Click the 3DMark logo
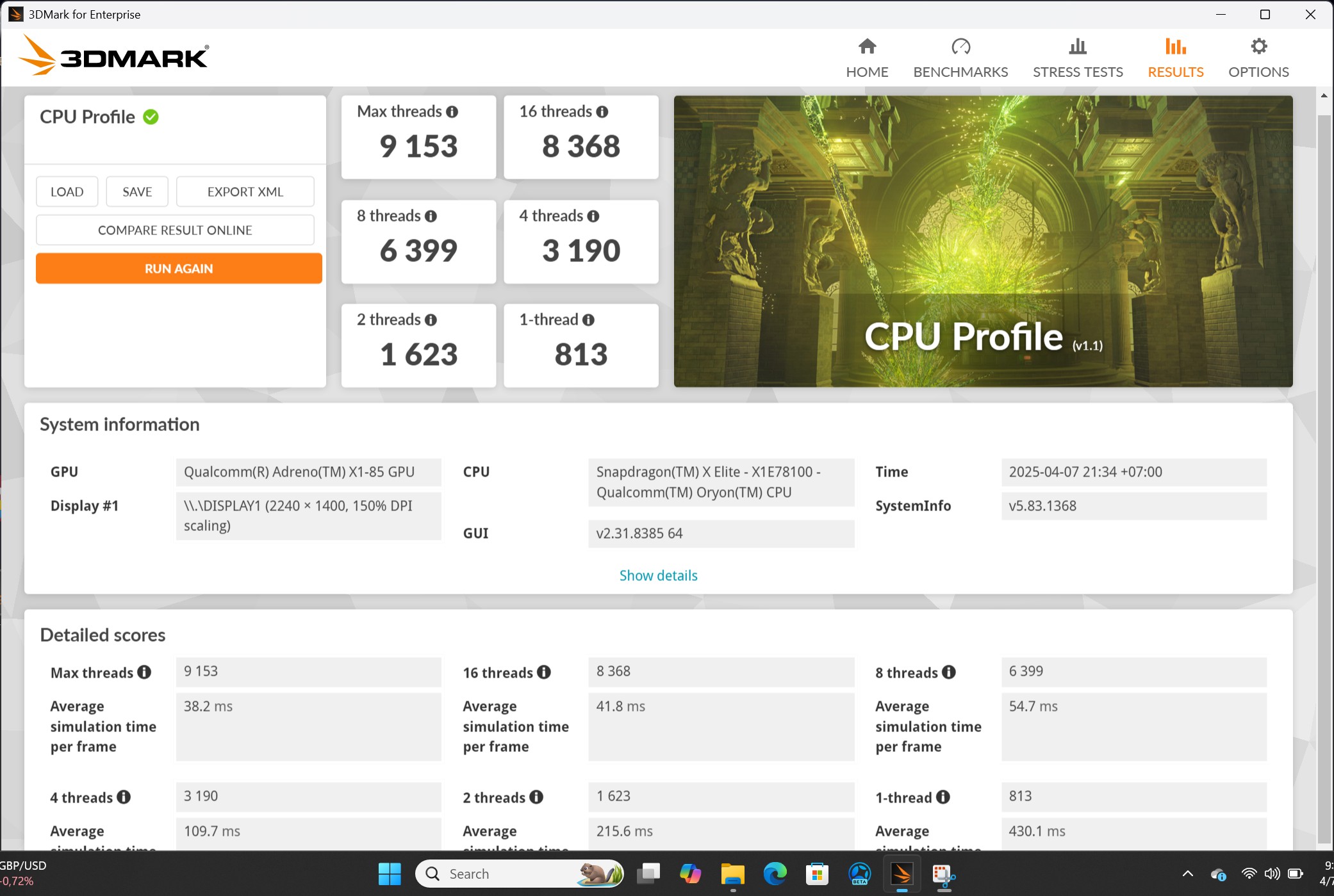The height and width of the screenshot is (896, 1334). pos(113,55)
